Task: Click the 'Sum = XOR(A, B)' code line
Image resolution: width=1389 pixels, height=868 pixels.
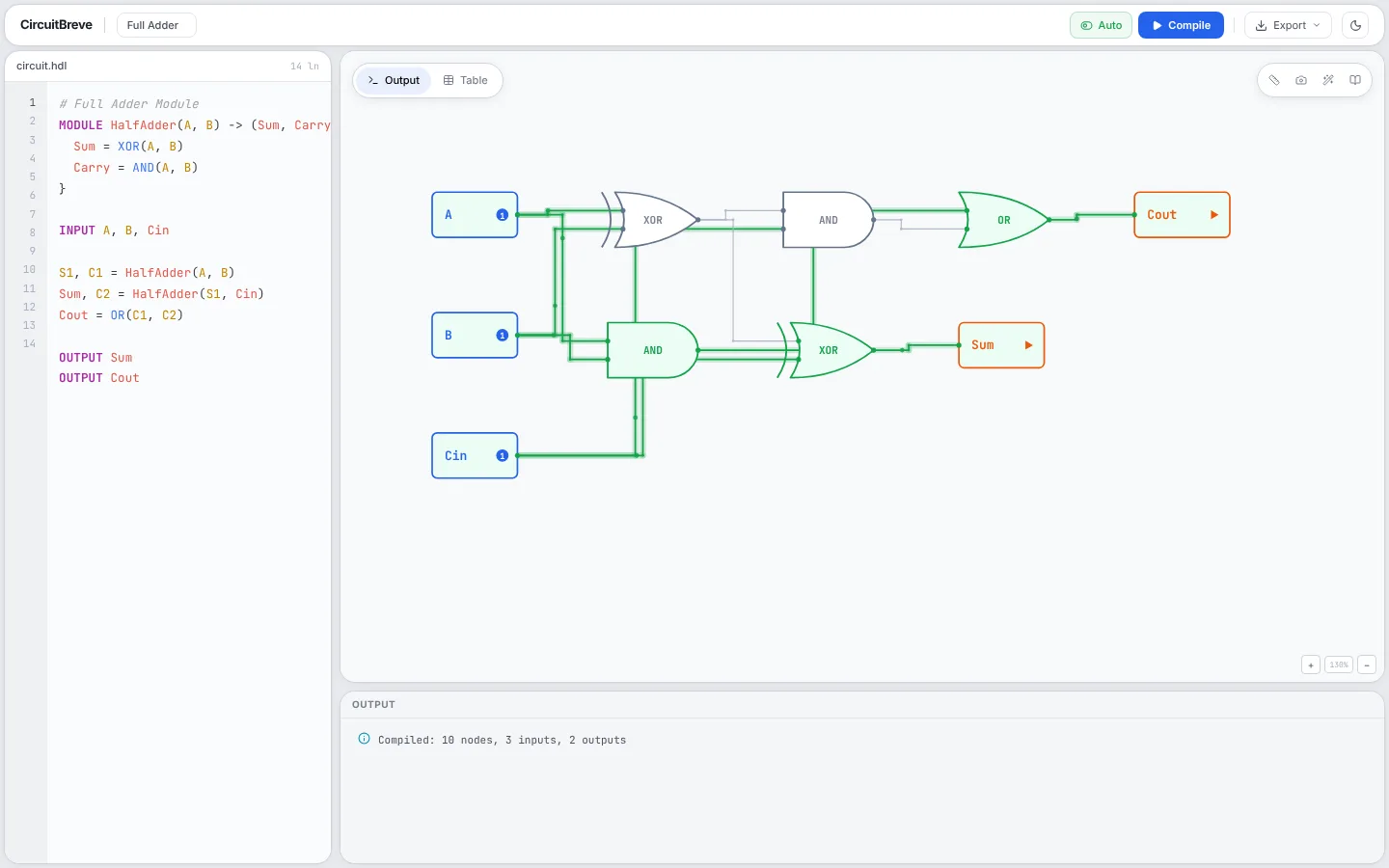Action: pos(128,147)
